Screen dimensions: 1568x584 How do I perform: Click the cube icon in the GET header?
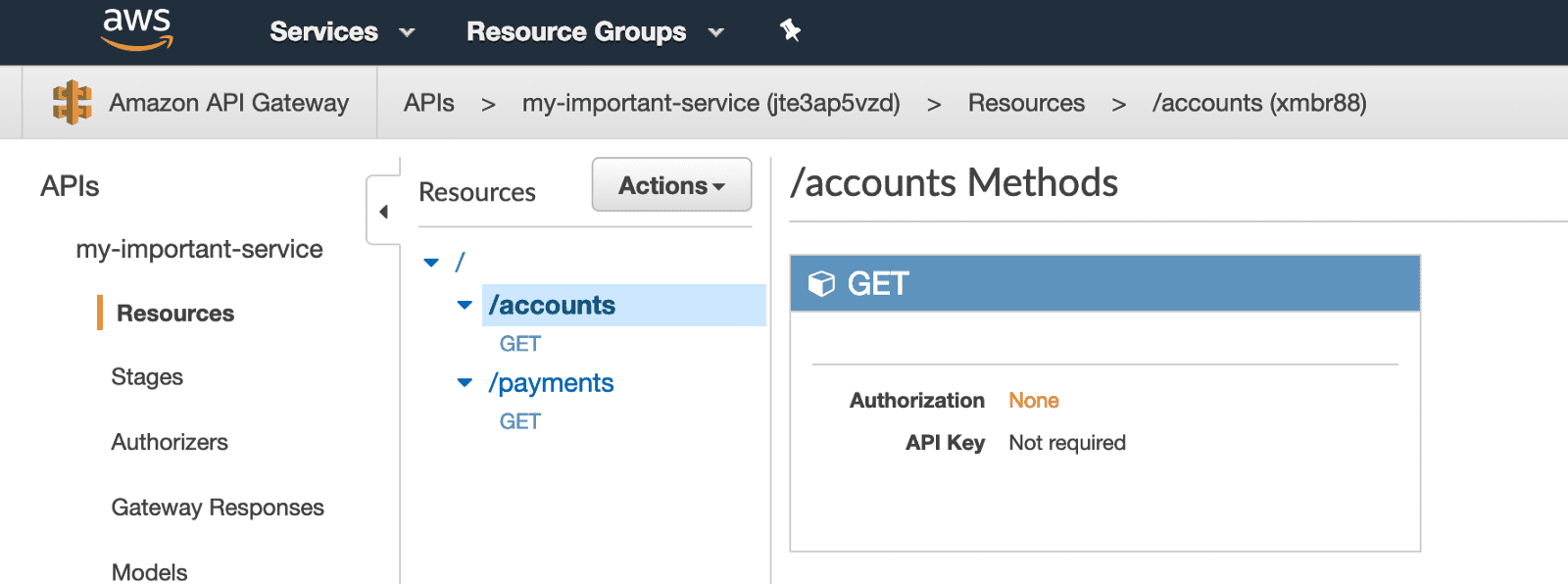821,284
